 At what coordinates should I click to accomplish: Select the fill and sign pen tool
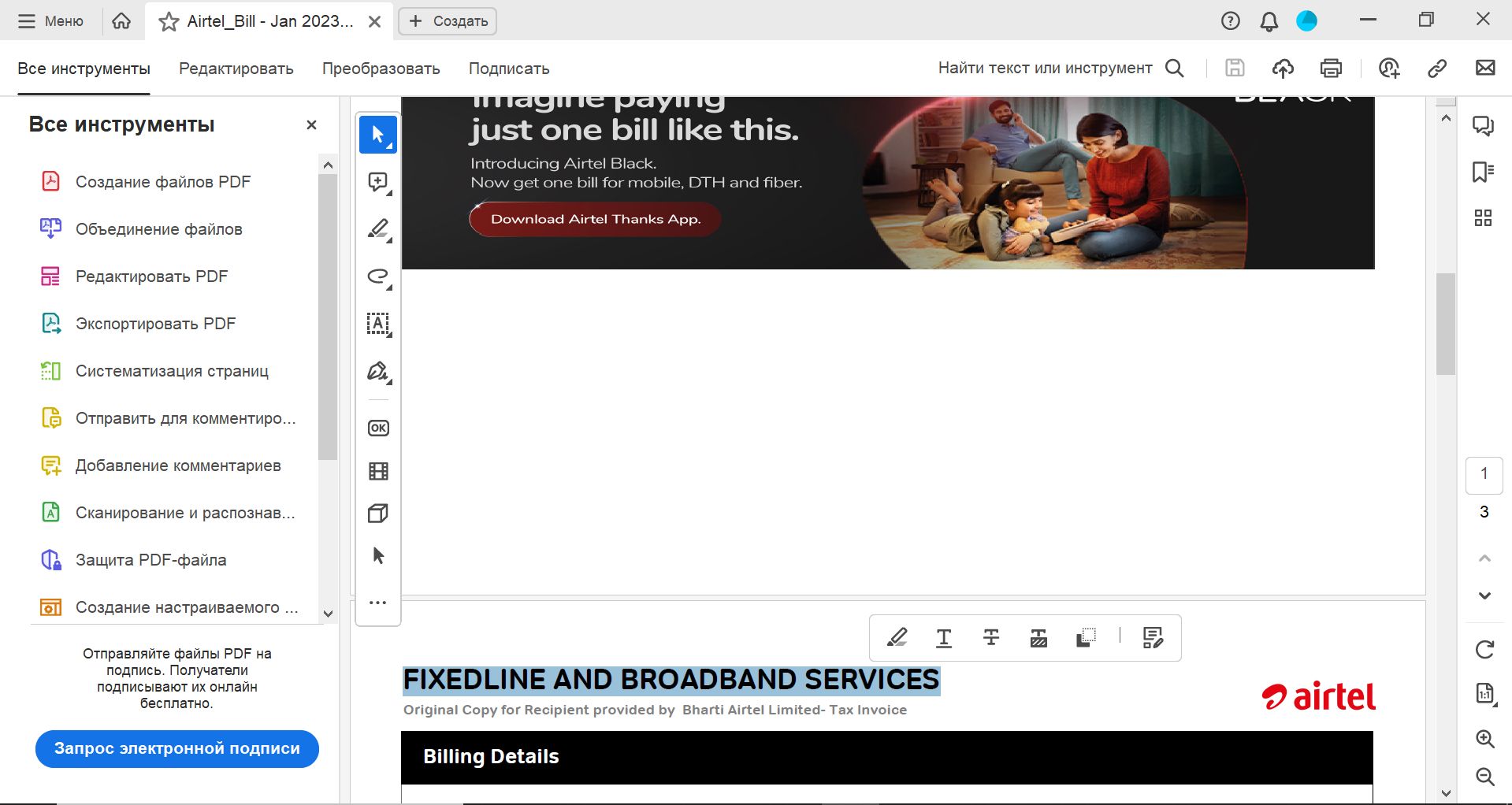point(378,371)
